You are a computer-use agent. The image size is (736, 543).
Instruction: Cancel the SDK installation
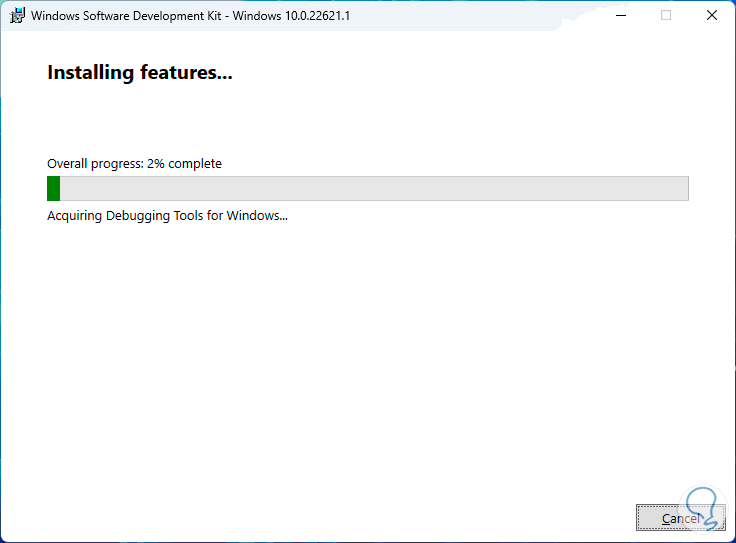[681, 518]
